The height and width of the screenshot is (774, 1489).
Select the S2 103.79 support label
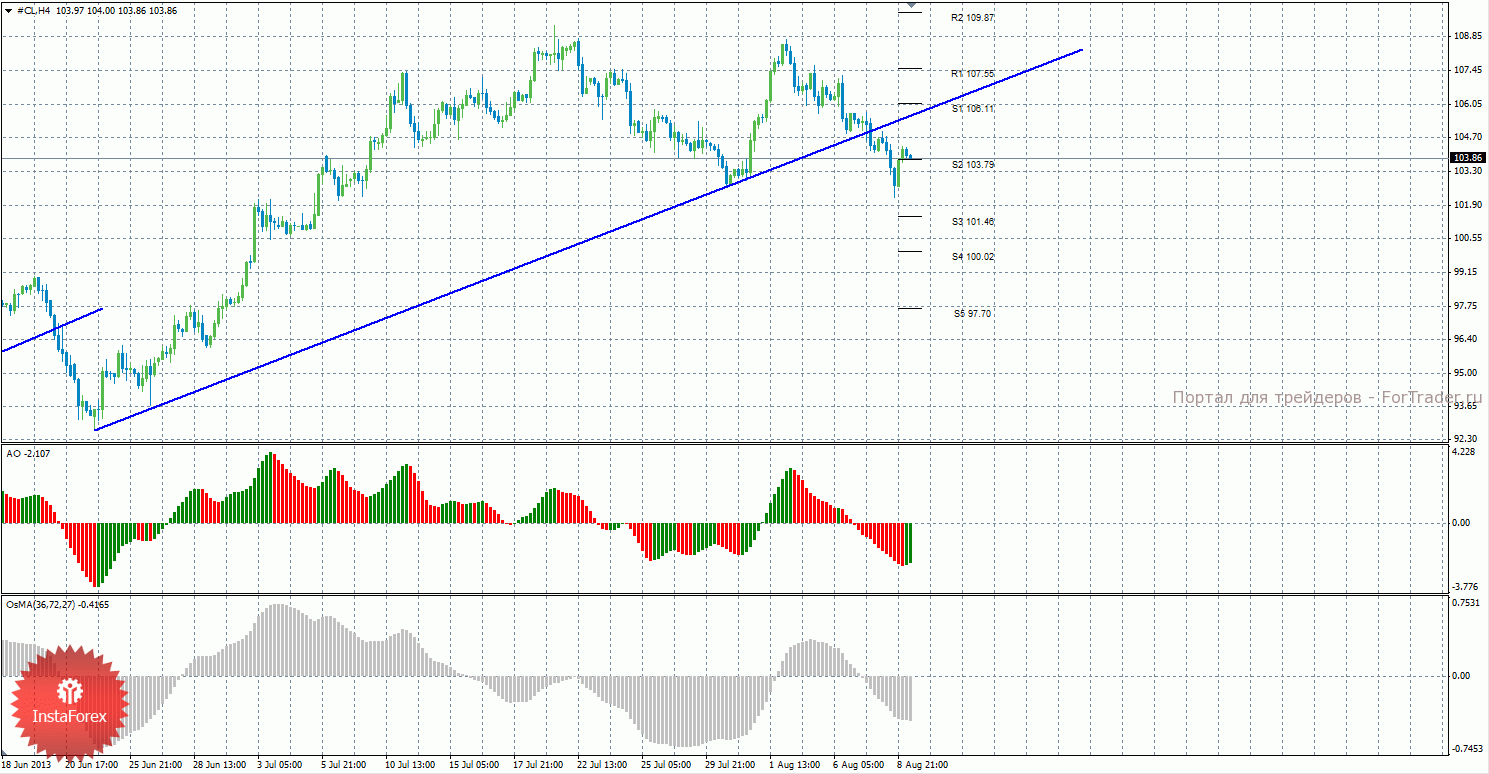[x=972, y=164]
